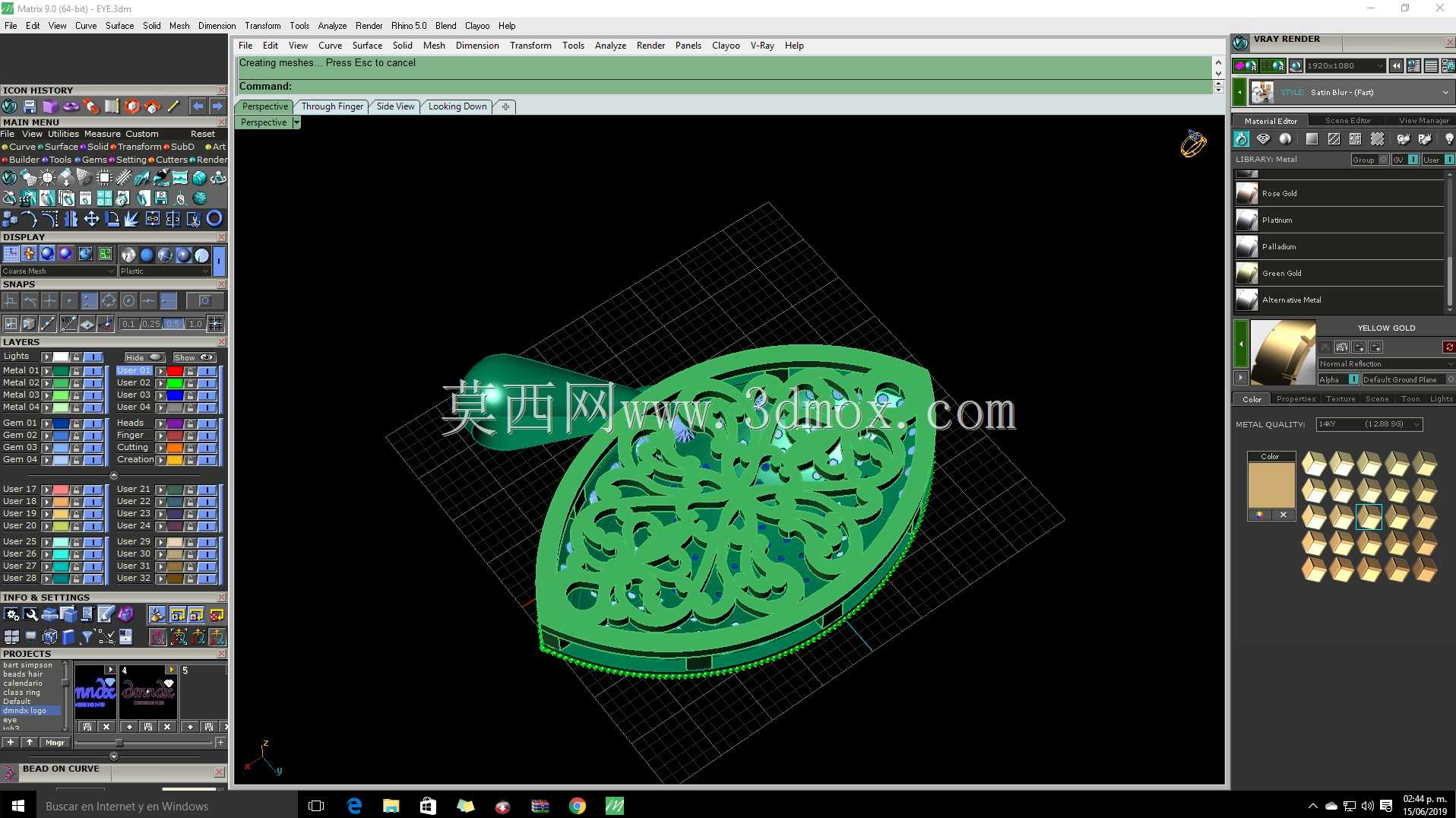This screenshot has height=818, width=1456.
Task: Open the 1920x1080 render resolution dropdown
Action: [x=1346, y=66]
